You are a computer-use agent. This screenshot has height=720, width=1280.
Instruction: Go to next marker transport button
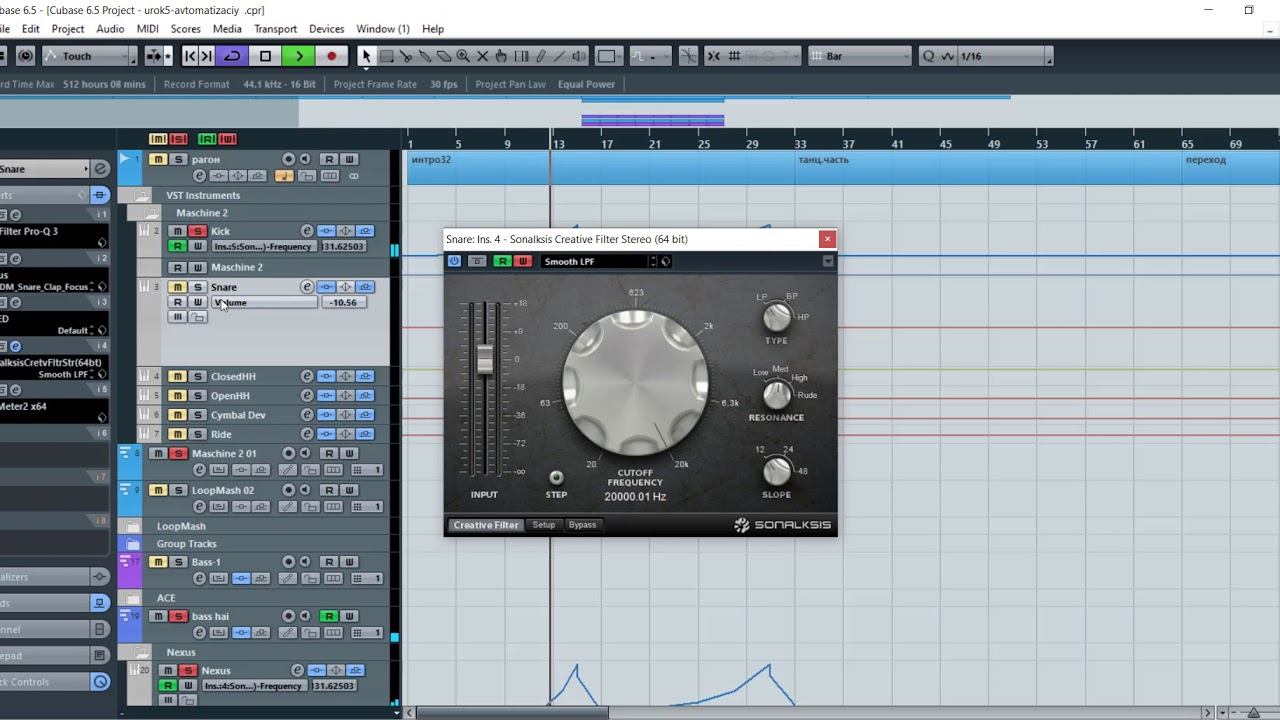coord(208,56)
